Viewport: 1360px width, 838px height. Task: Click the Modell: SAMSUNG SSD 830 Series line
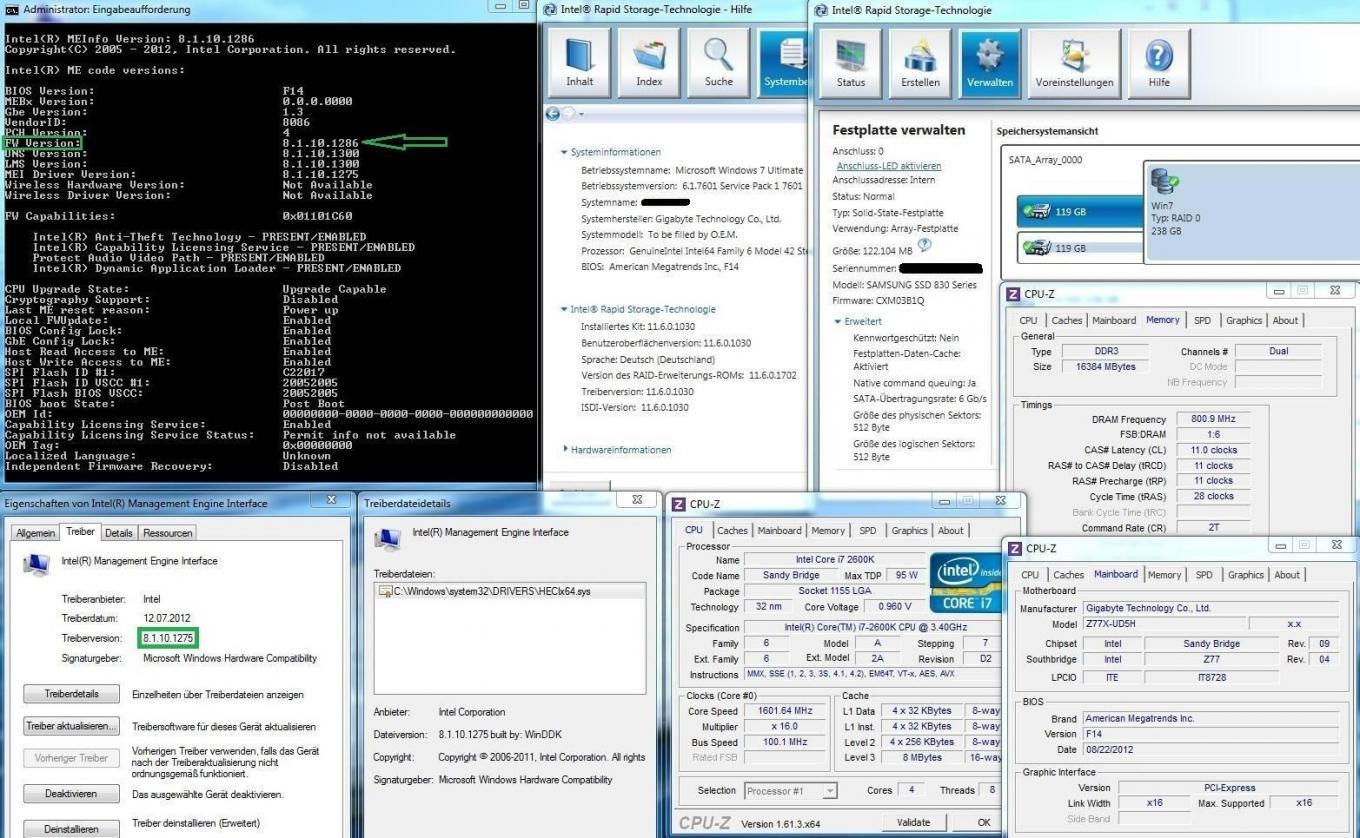904,285
